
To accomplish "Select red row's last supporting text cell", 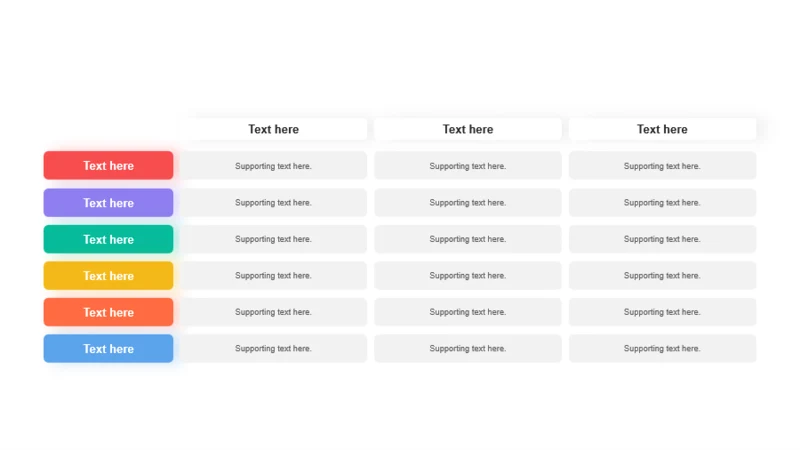I will pos(662,165).
